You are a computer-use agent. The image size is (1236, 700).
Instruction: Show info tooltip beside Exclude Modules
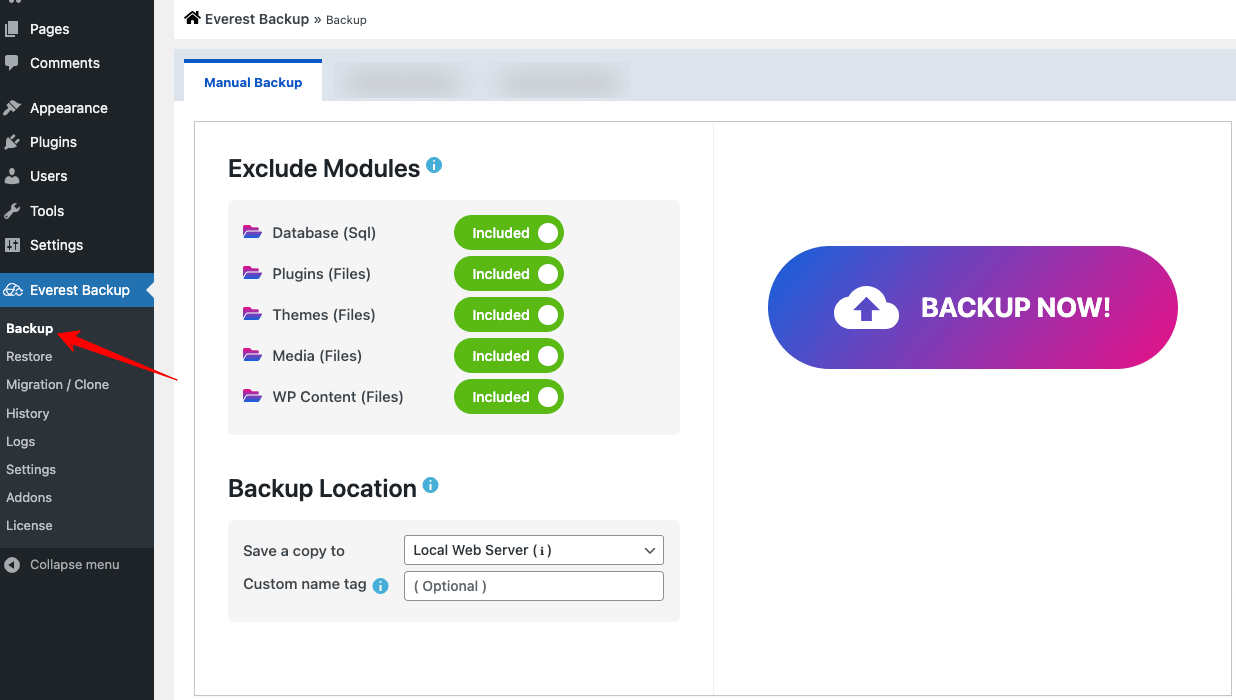(434, 165)
